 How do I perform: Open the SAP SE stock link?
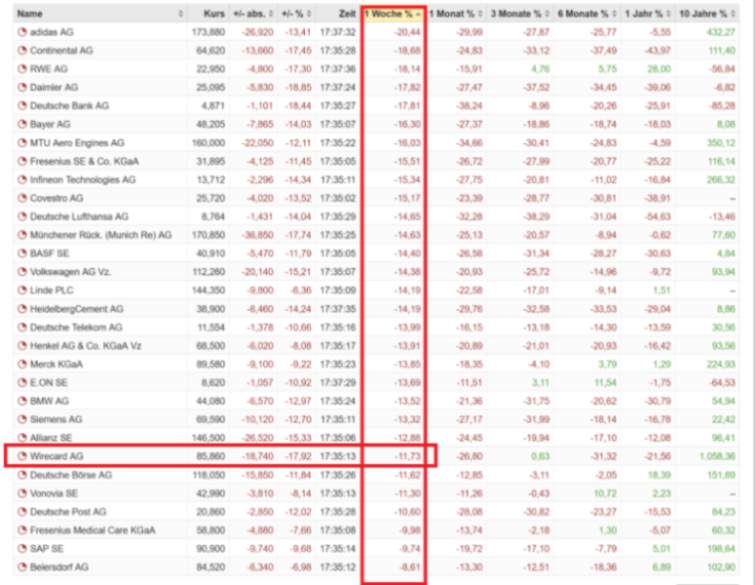pyautogui.click(x=47, y=549)
